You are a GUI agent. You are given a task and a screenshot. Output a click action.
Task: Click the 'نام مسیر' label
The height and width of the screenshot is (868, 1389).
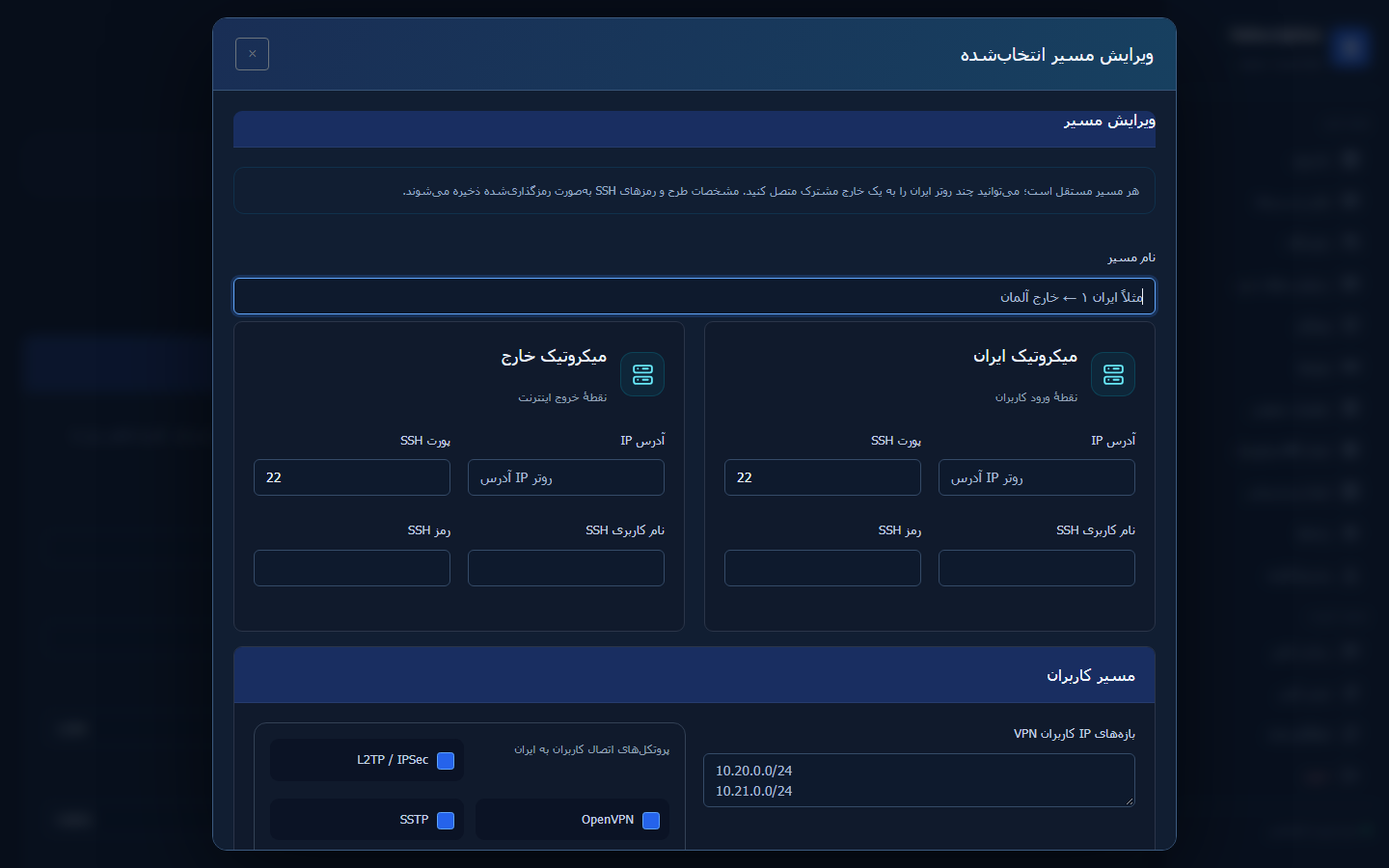pos(1131,258)
